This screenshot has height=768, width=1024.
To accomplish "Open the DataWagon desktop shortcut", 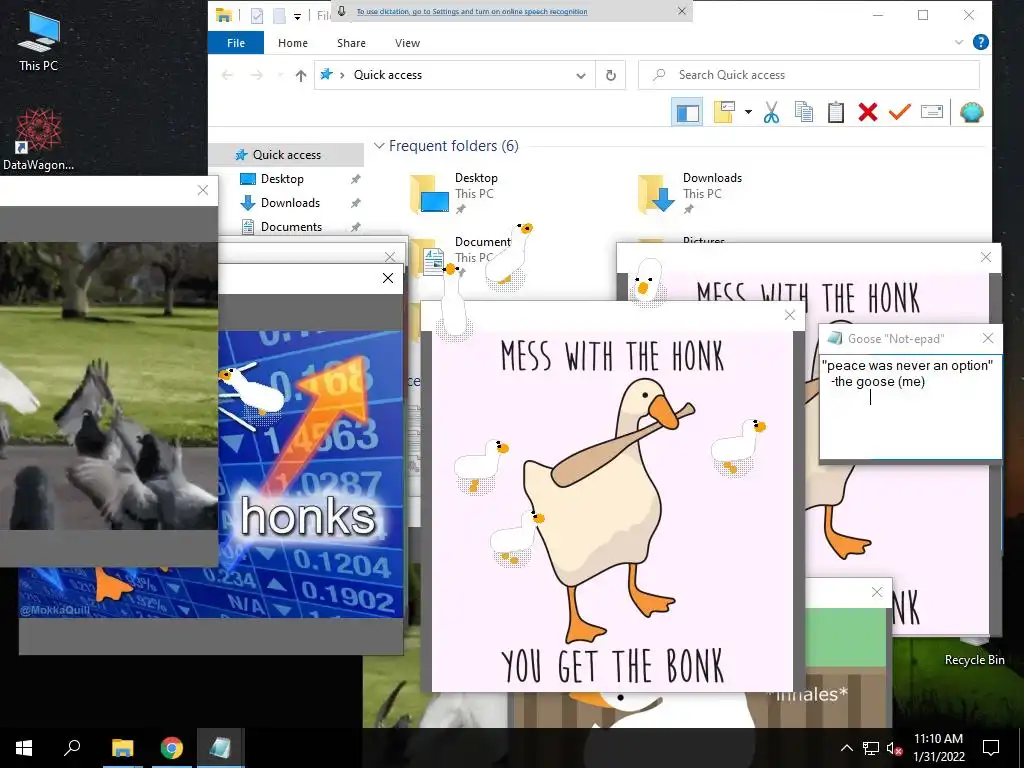I will coord(38,139).
